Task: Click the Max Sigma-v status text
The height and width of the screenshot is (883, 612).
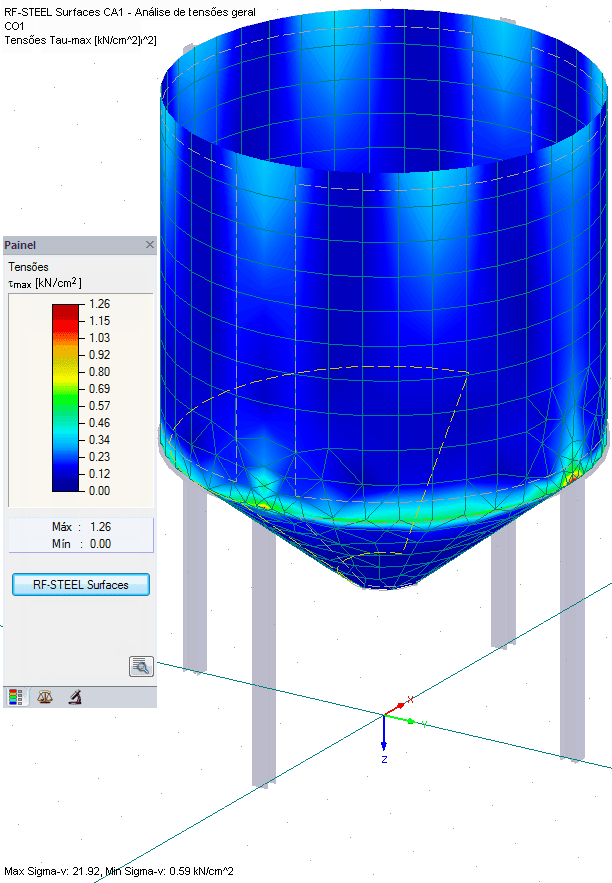Action: pyautogui.click(x=118, y=871)
